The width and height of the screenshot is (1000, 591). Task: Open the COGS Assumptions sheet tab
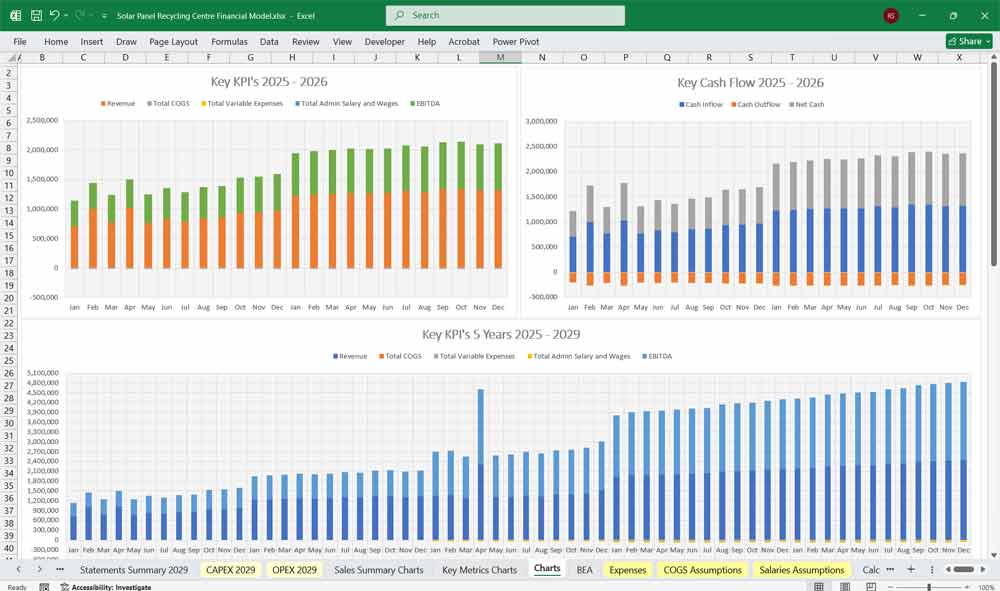(x=702, y=569)
